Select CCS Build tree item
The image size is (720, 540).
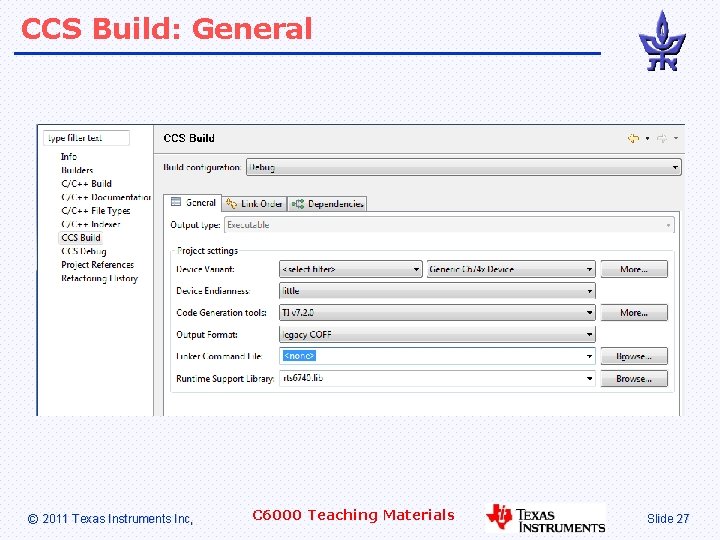81,237
